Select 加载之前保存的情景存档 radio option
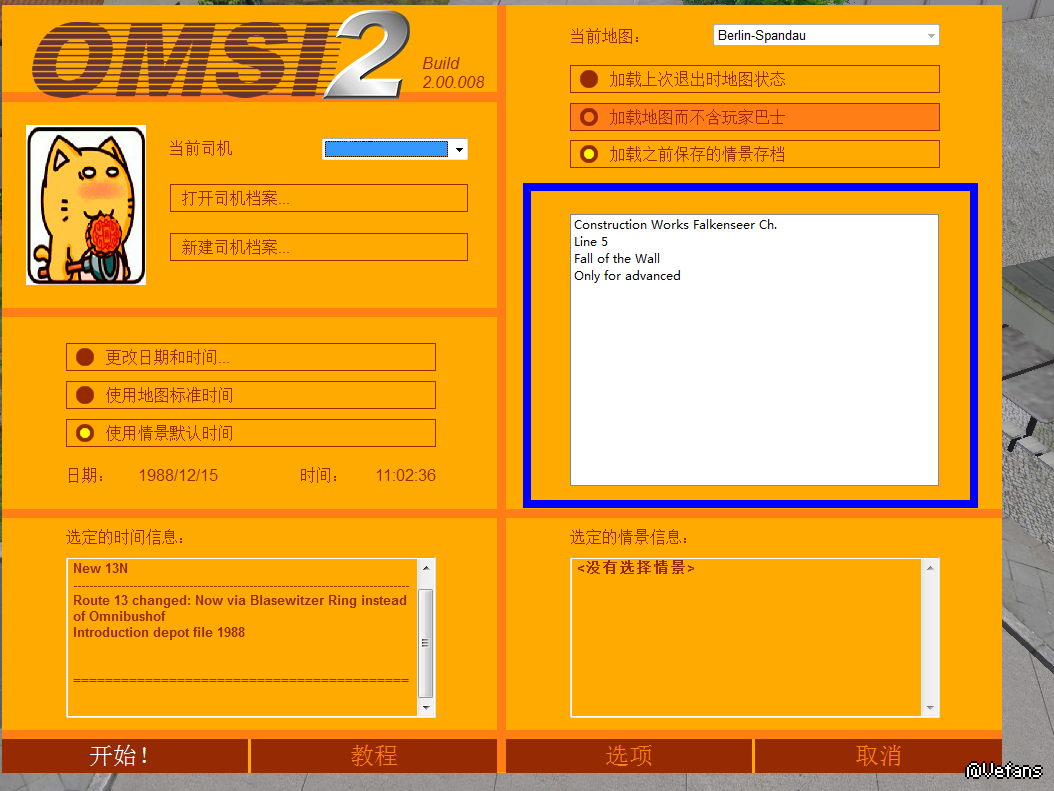 [754, 154]
